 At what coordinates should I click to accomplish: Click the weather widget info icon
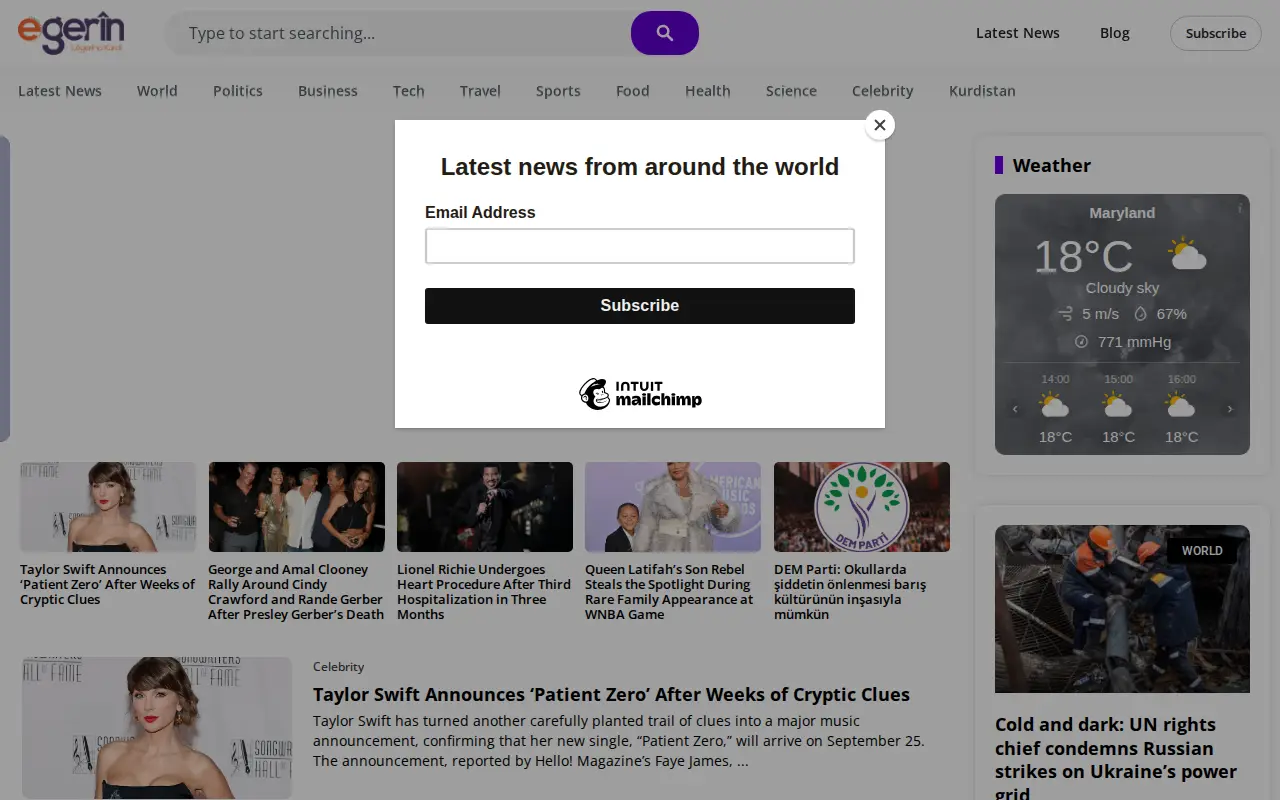click(x=1240, y=209)
